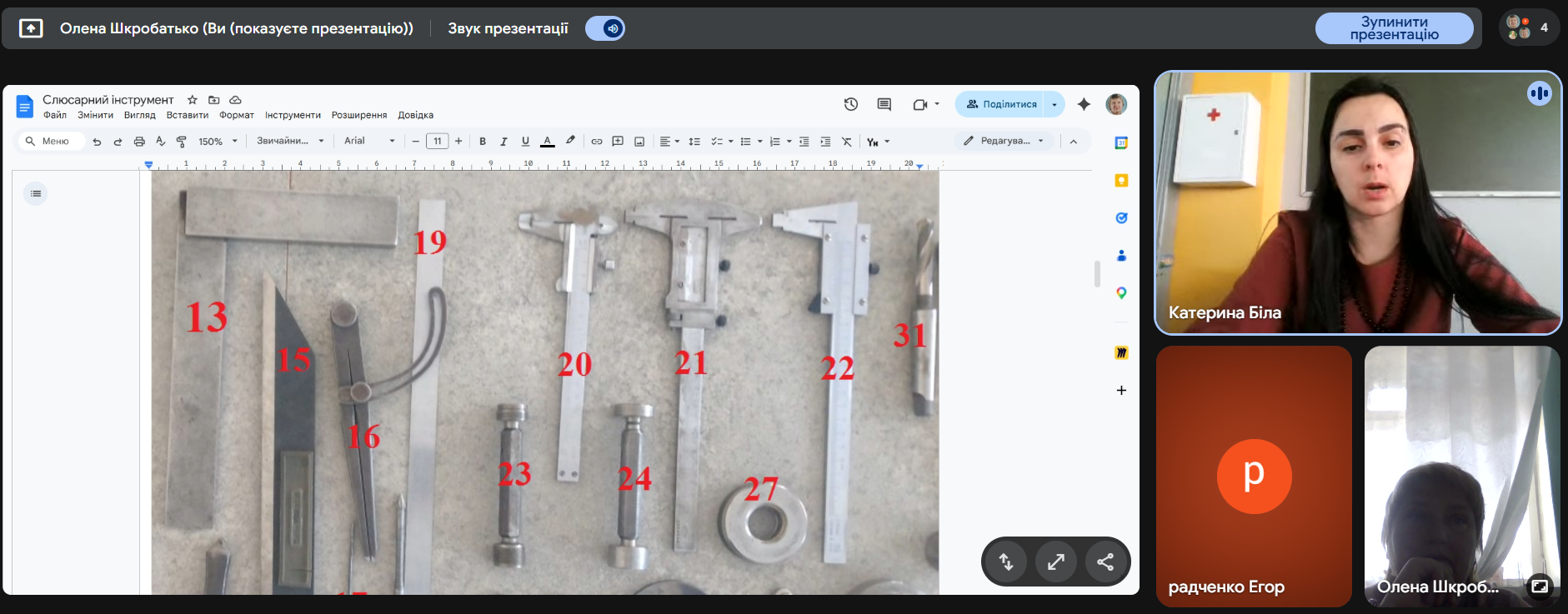Open the Редагування mode dropdown

tap(1004, 141)
